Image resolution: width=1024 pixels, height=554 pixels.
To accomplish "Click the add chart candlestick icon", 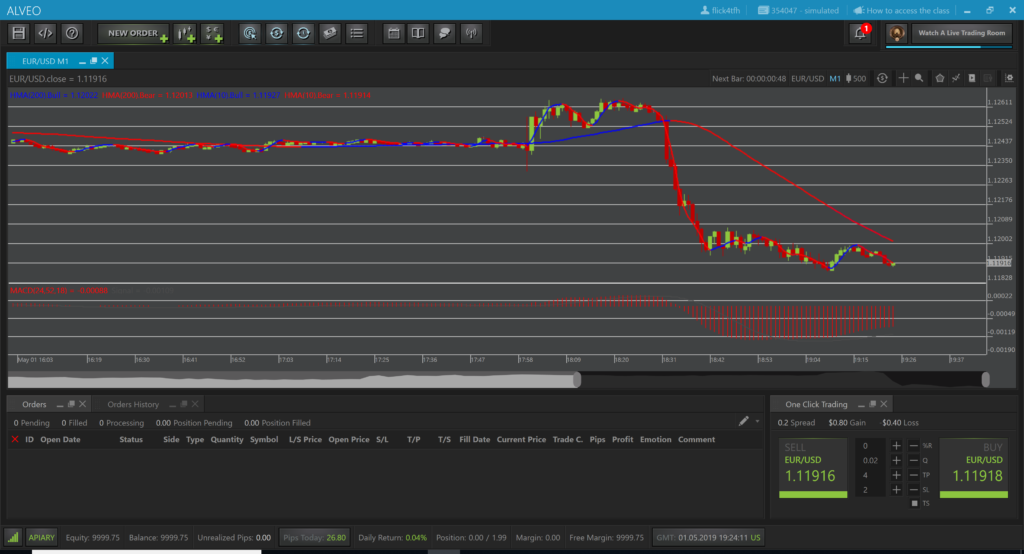I will [185, 33].
